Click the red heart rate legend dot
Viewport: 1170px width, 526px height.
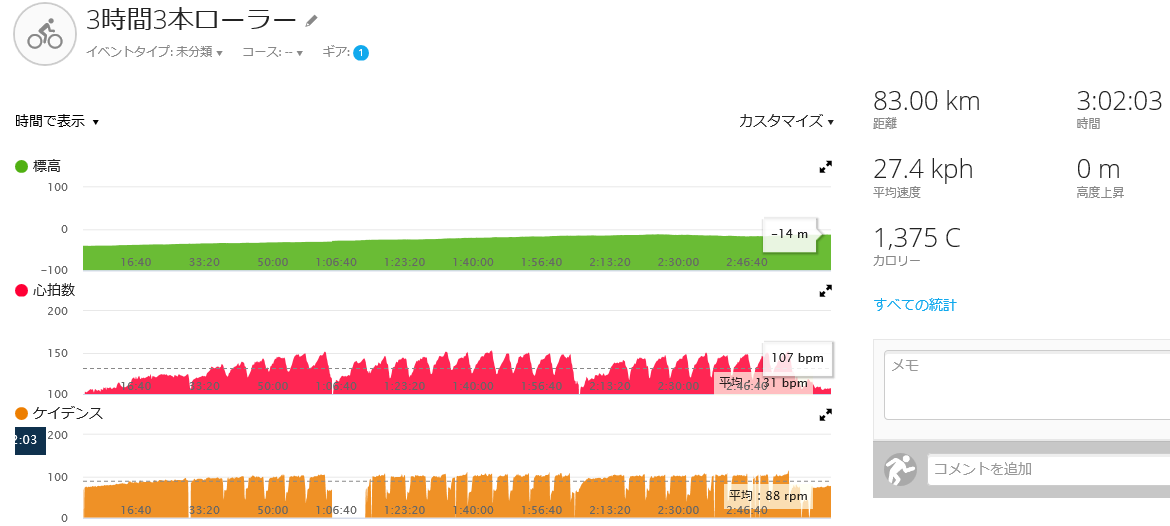(22, 290)
